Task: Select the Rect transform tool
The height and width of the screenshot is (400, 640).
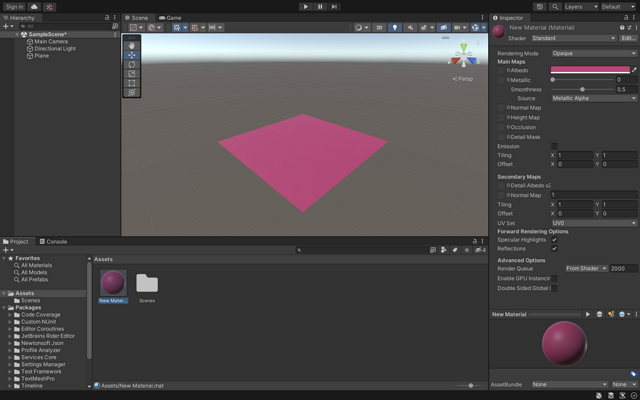Action: (x=131, y=83)
